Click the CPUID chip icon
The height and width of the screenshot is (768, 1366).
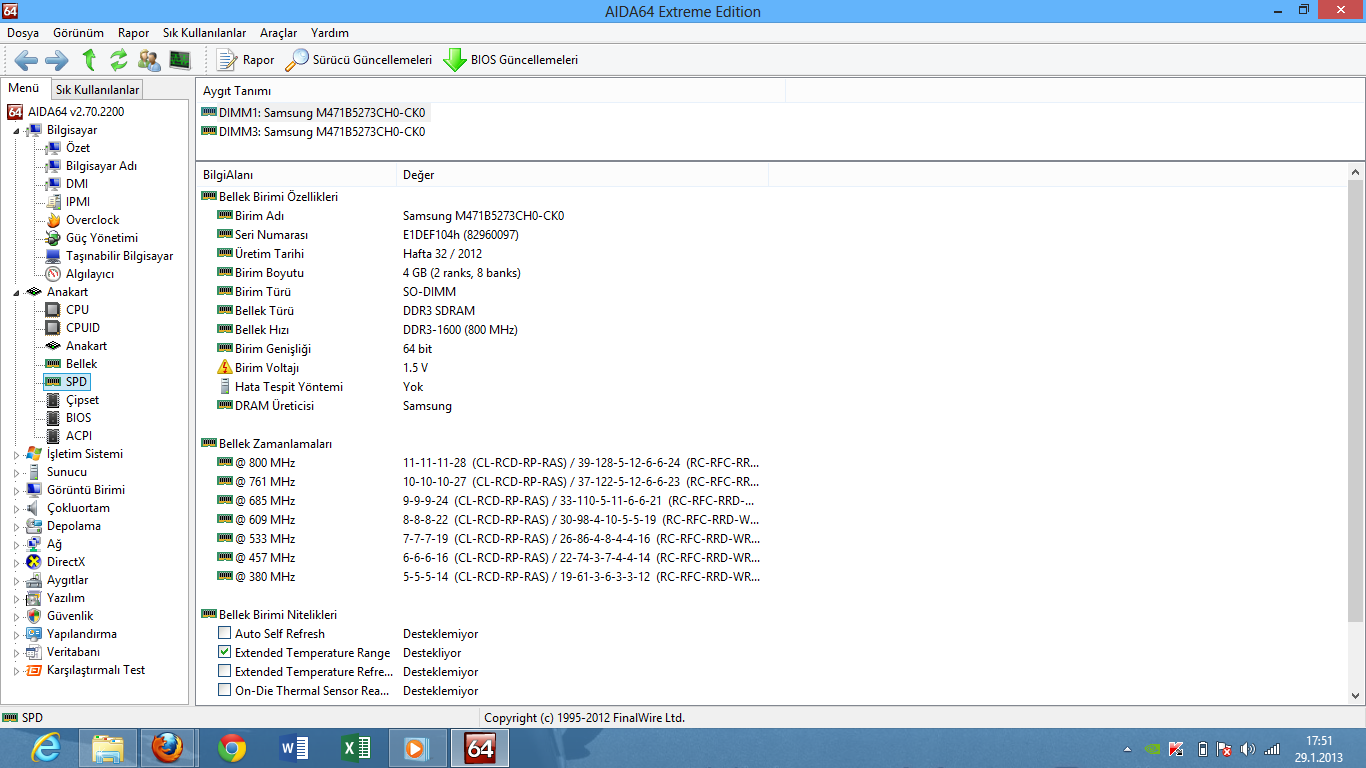click(53, 328)
